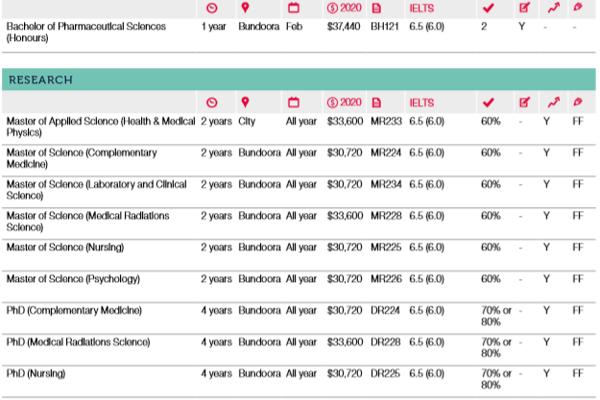The height and width of the screenshot is (400, 600).
Task: Click the clock icon in the top header row
Action: [x=211, y=7]
